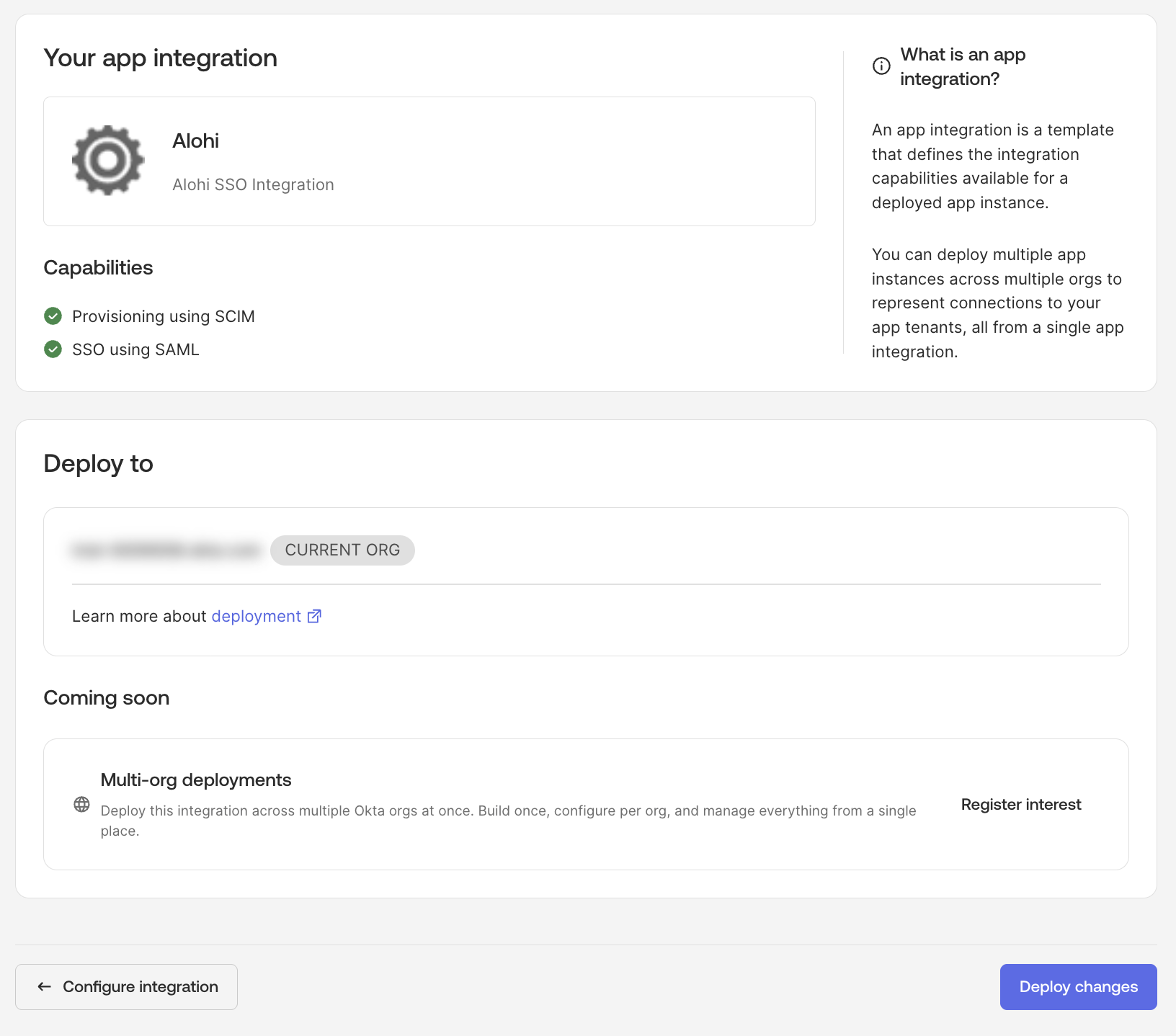The image size is (1176, 1036).
Task: Click the Alohi gear app icon
Action: point(108,161)
